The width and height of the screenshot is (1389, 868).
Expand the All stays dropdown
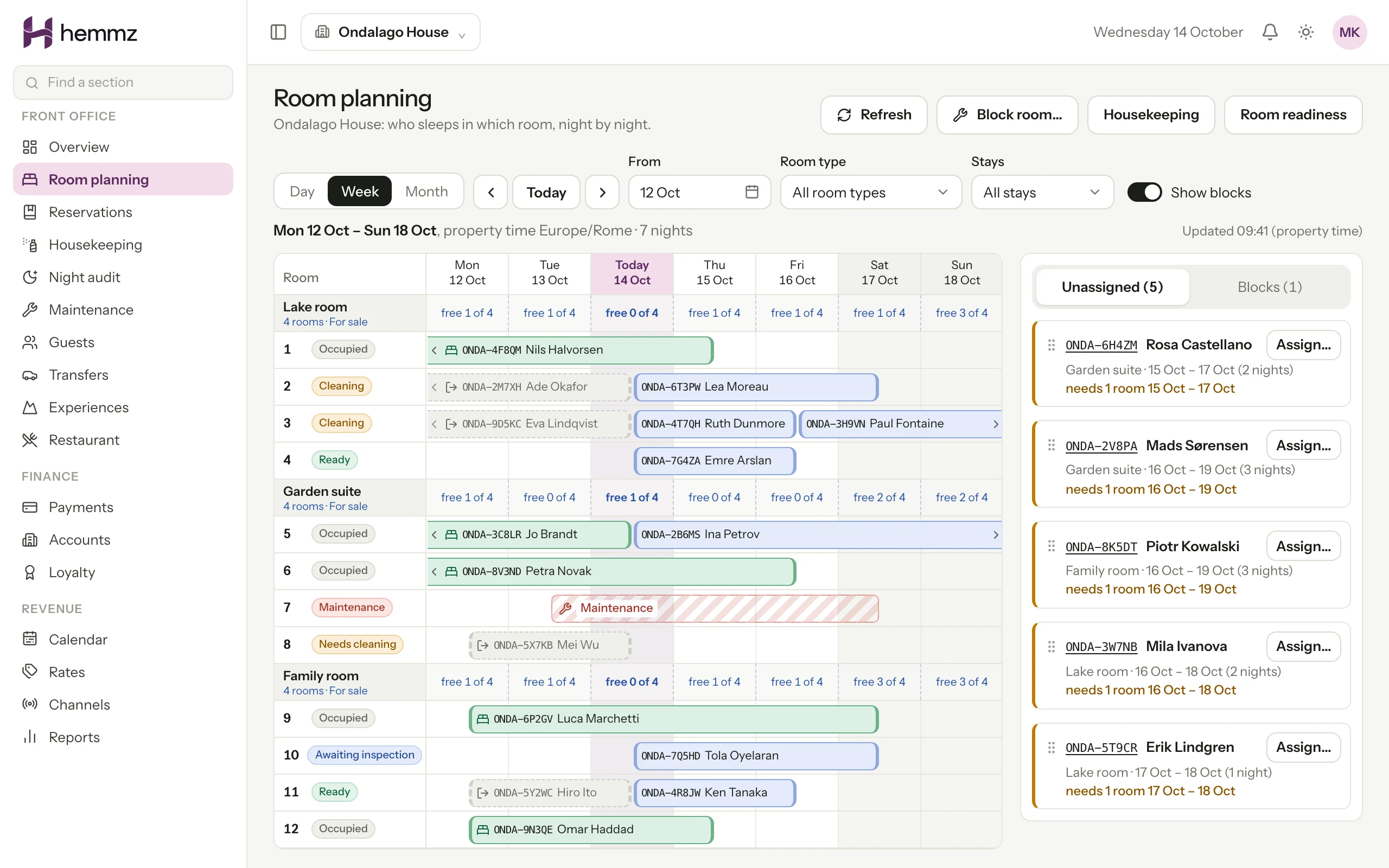tap(1042, 192)
